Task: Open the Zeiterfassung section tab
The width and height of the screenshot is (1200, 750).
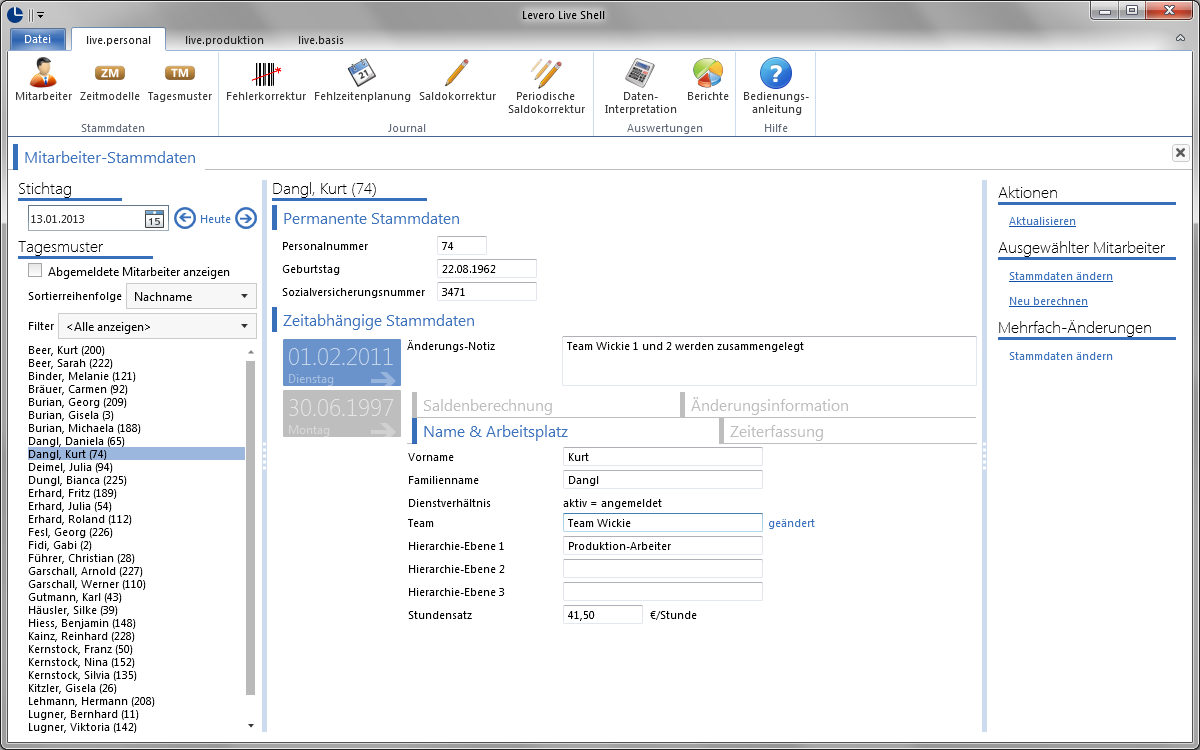Action: [x=776, y=432]
